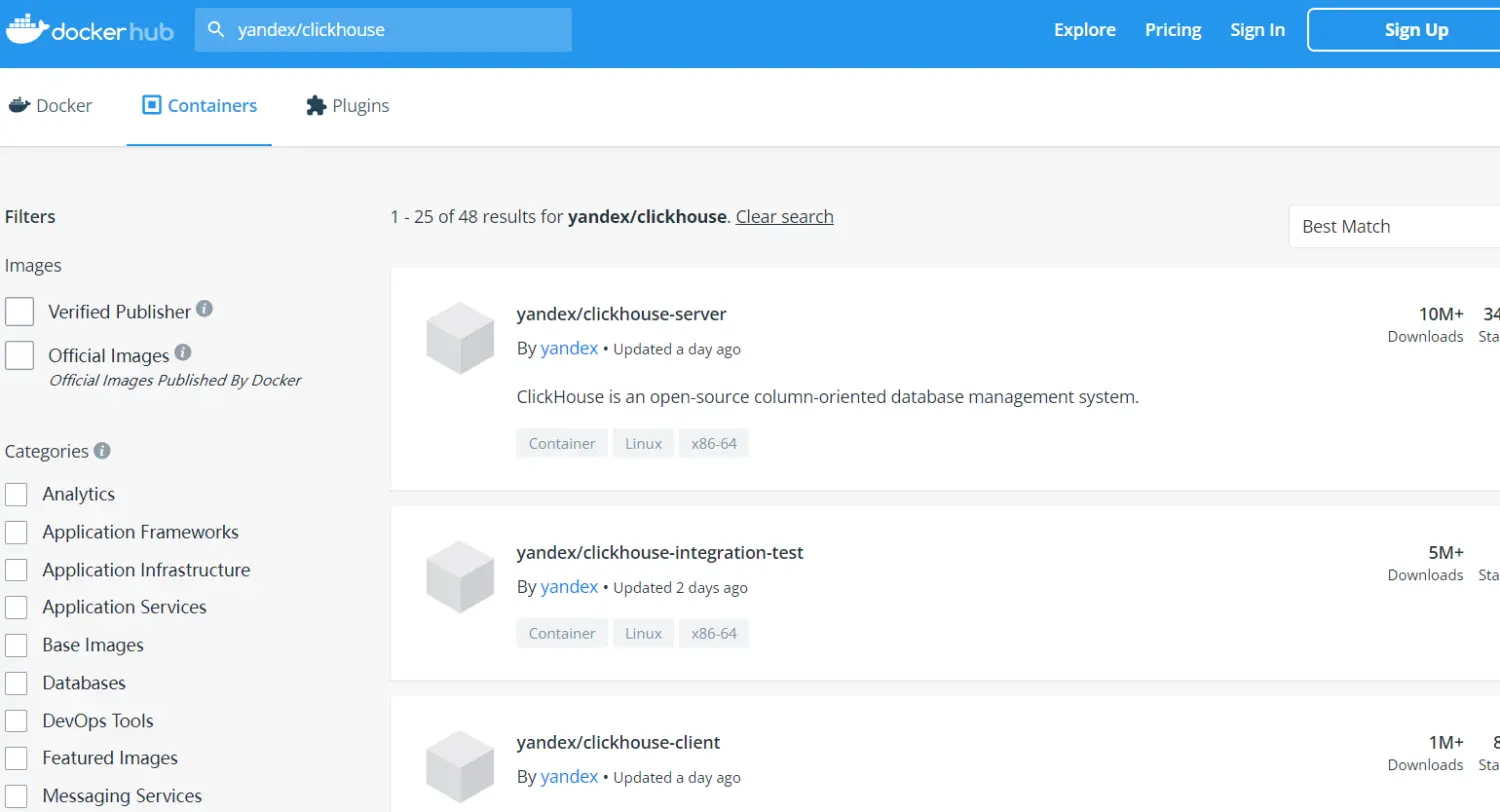Click Linux tag on clickhouse-integration-test card
1500x812 pixels.
643,633
